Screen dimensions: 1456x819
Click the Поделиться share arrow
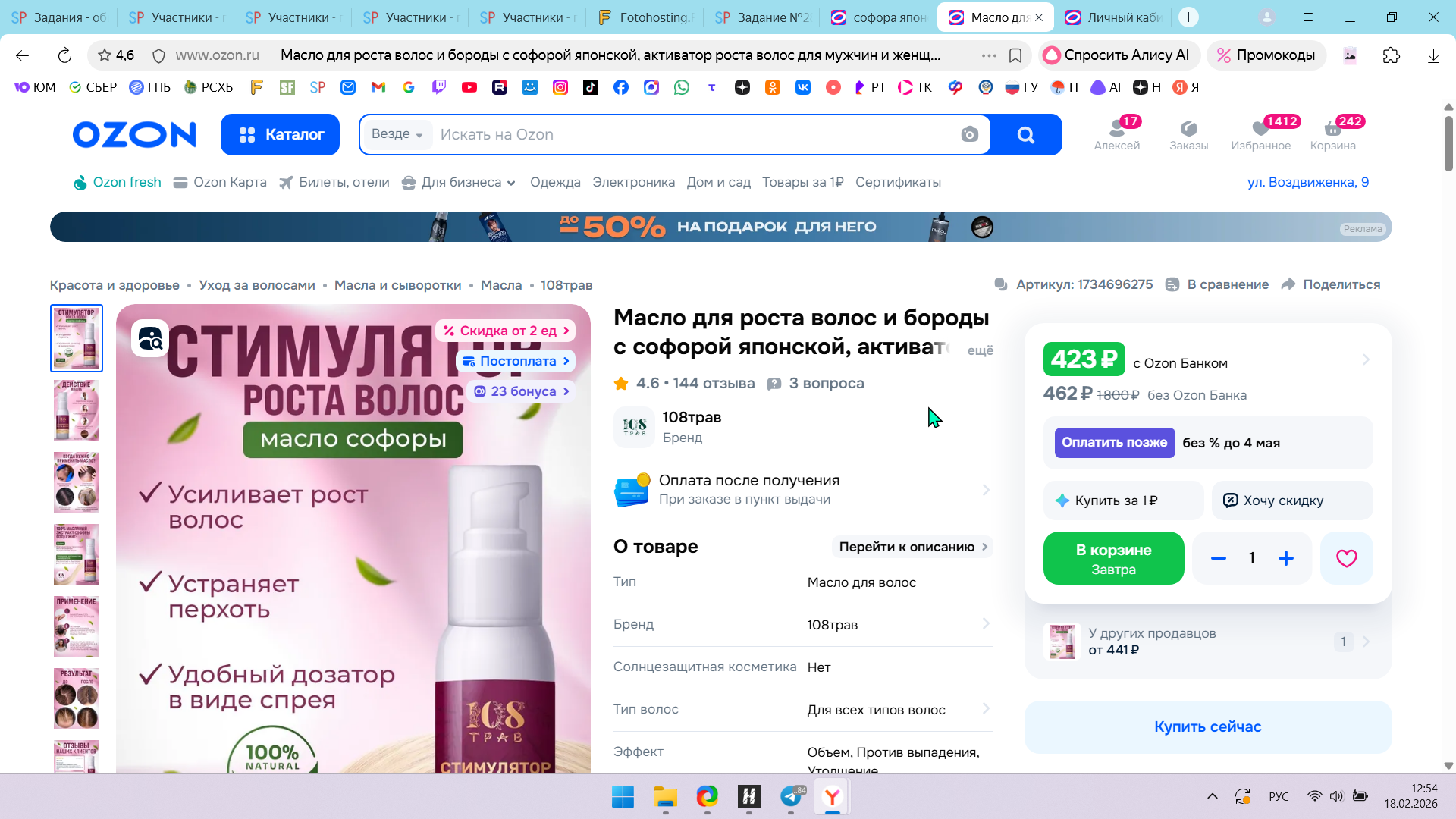[1288, 284]
